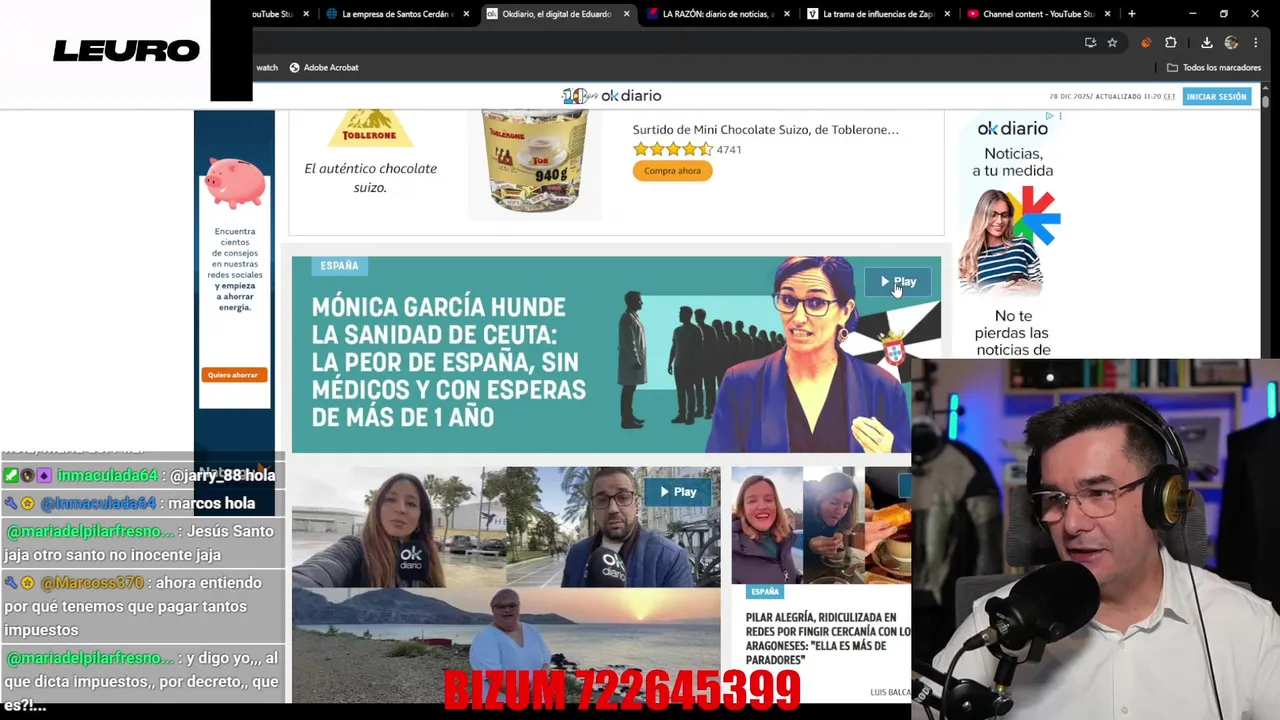Click the ESPAÑA tag above Pilar Alegría article

[x=765, y=592]
